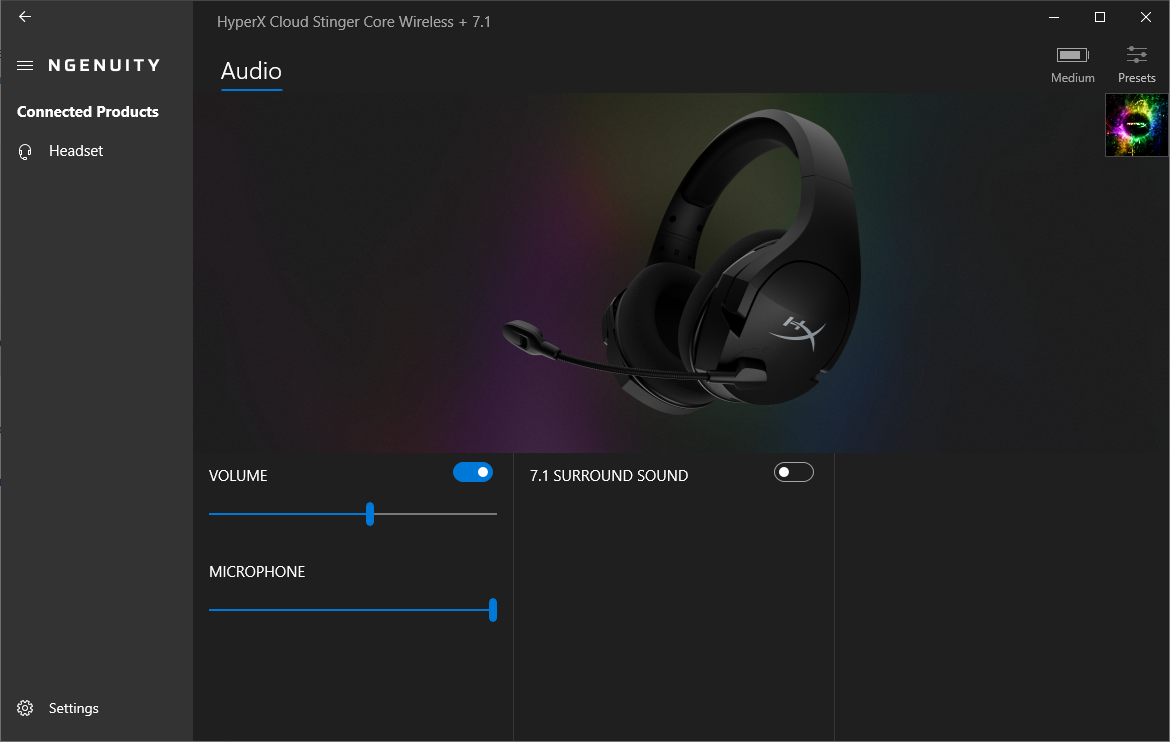Screen dimensions: 1170x742
Task: Click the battery status icon labeled Medium
Action: tap(1072, 55)
